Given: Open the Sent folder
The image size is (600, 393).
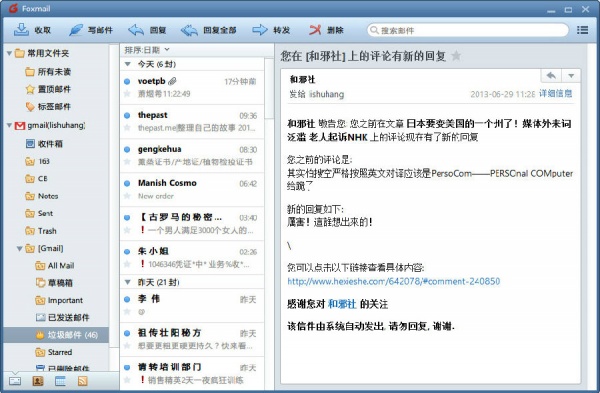Looking at the screenshot, I should (x=39, y=213).
